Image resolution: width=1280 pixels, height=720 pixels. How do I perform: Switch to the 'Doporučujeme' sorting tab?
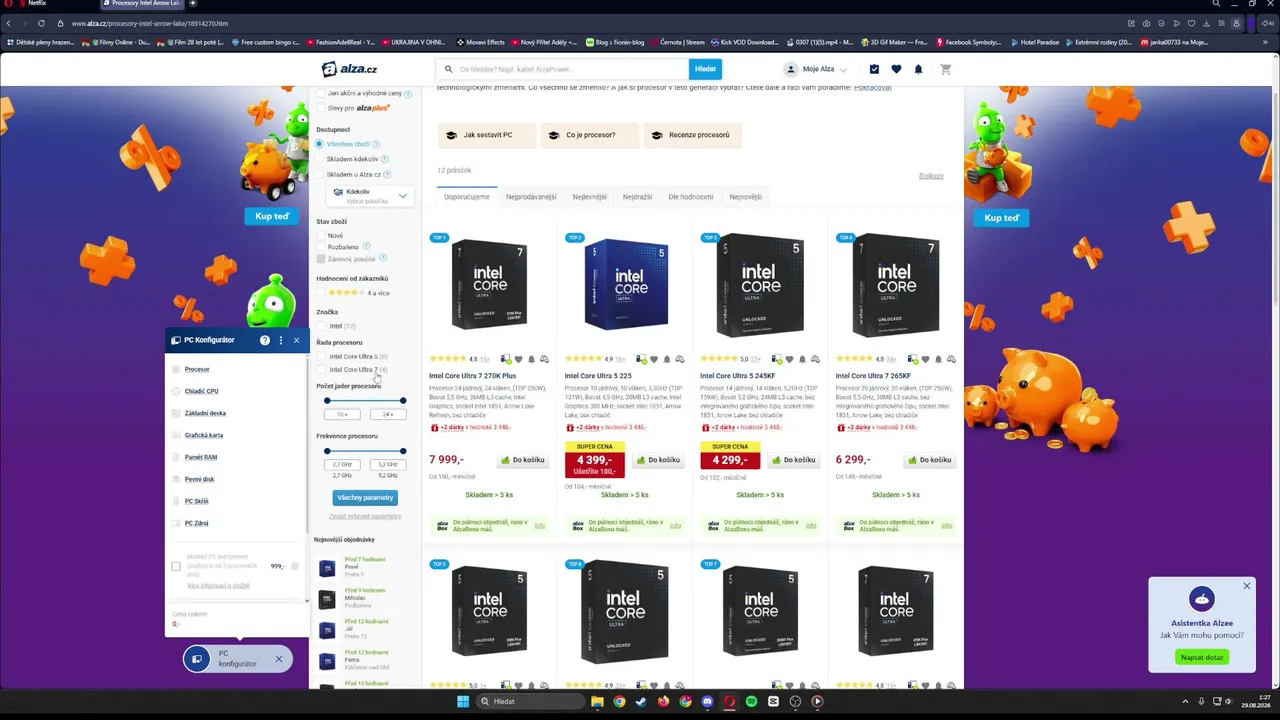[x=467, y=197]
